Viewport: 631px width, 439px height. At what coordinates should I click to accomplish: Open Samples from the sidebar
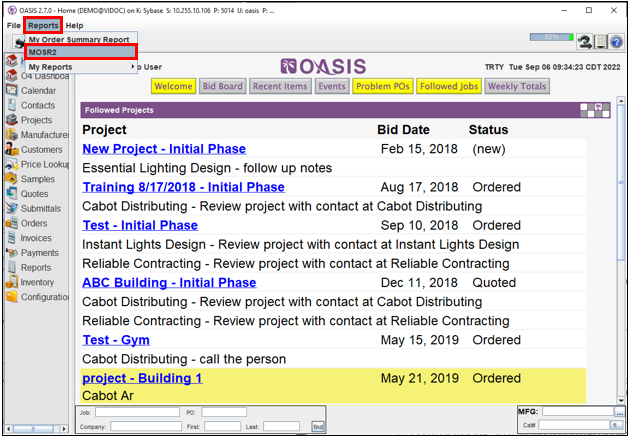31,179
